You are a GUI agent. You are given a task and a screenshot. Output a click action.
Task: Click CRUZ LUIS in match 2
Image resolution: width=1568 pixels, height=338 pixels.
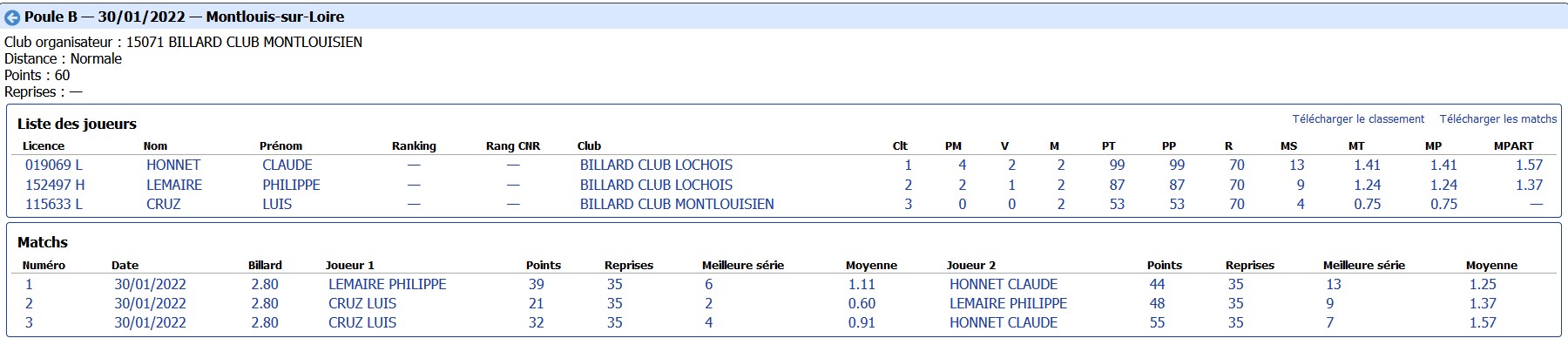click(x=362, y=303)
